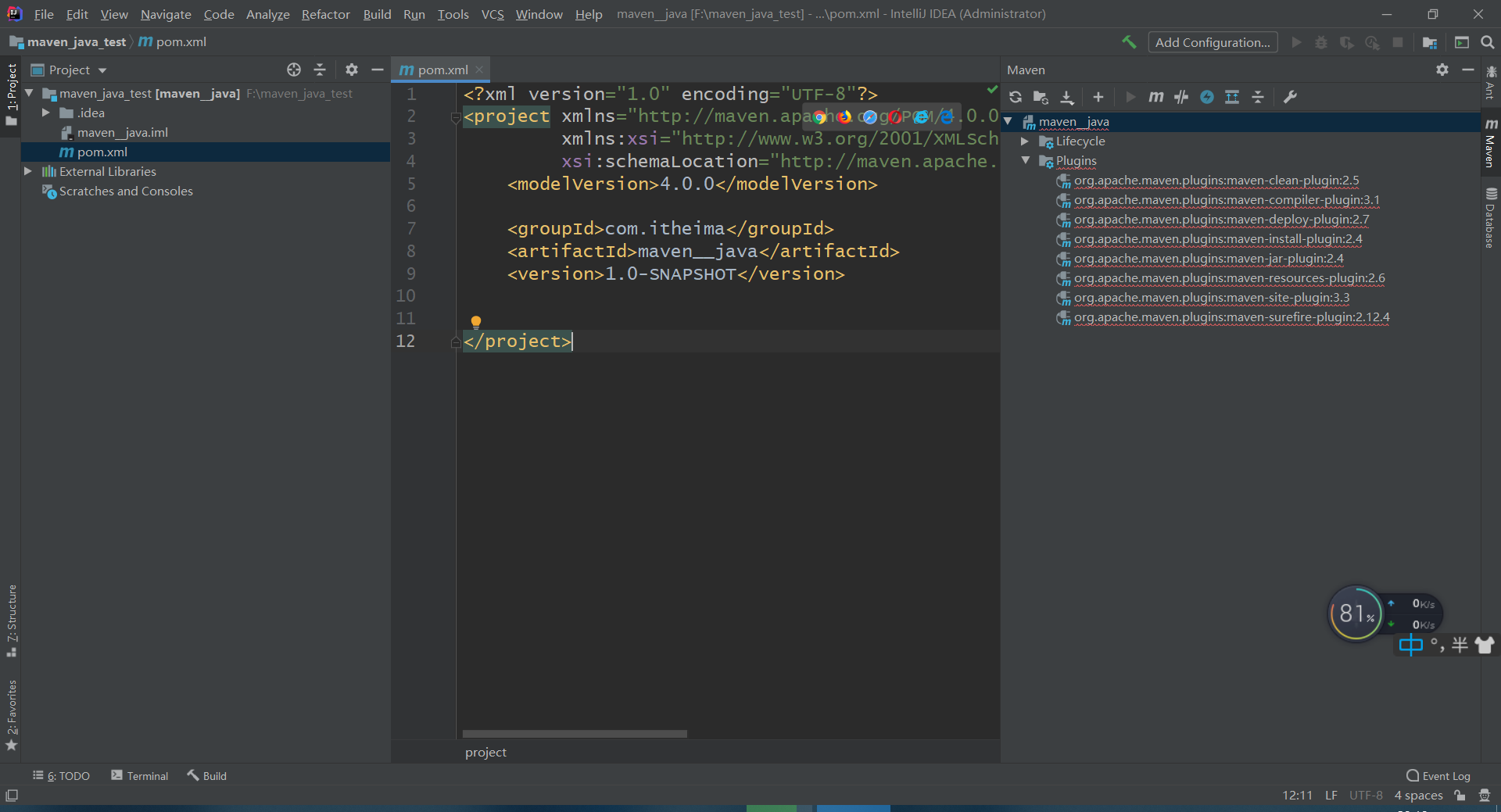Open the Tools menu
1501x812 pixels.
click(x=453, y=14)
